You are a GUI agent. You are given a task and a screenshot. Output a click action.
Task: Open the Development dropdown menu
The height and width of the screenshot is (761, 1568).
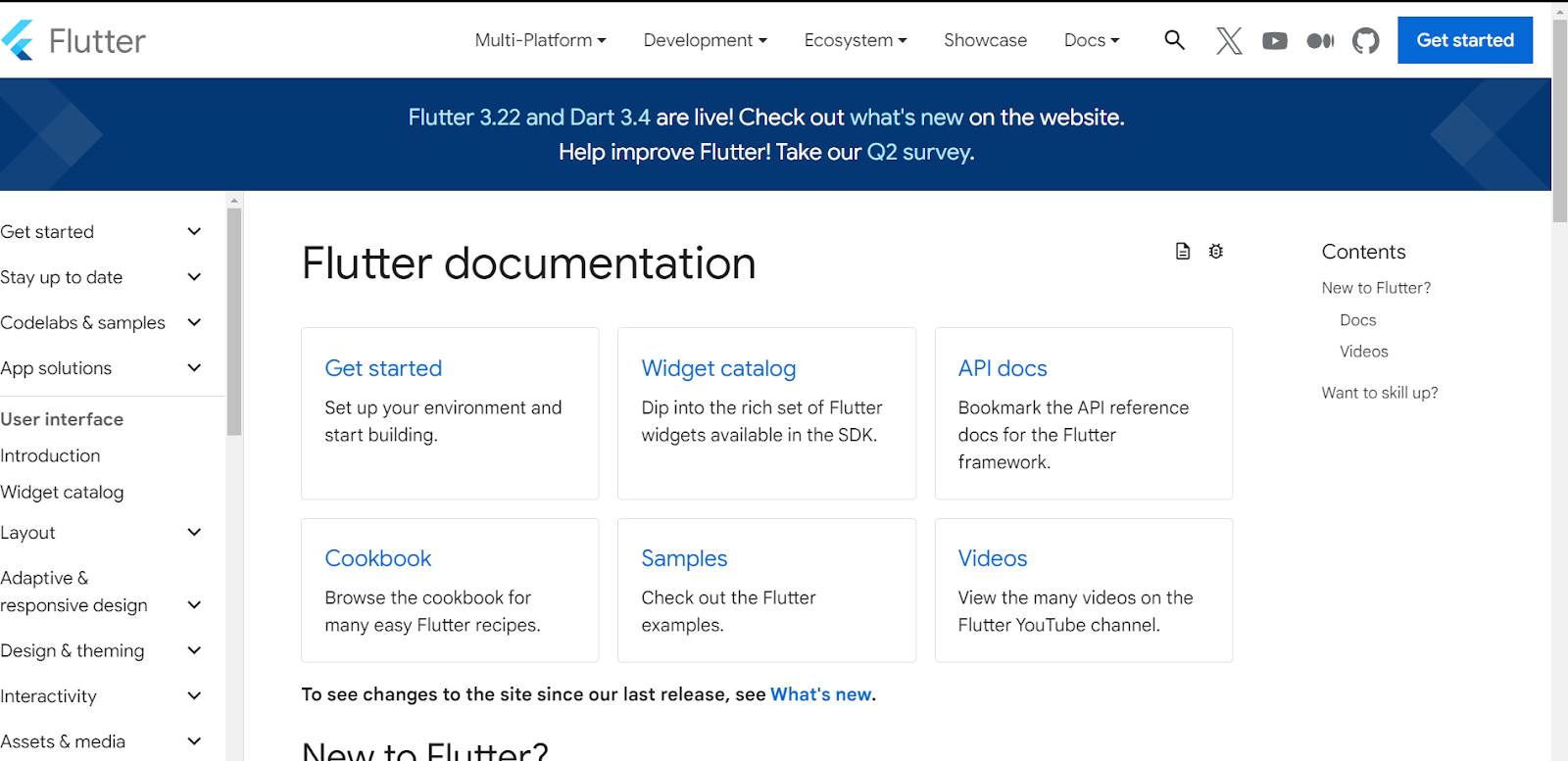(x=706, y=40)
